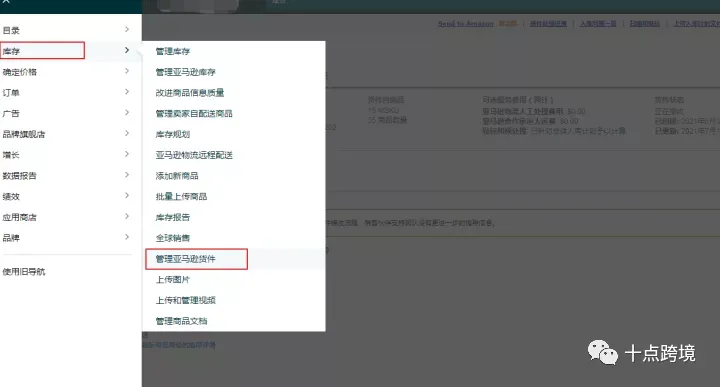Expand the chevron next to 广告
Viewport: 720px width, 387px height.
click(127, 112)
